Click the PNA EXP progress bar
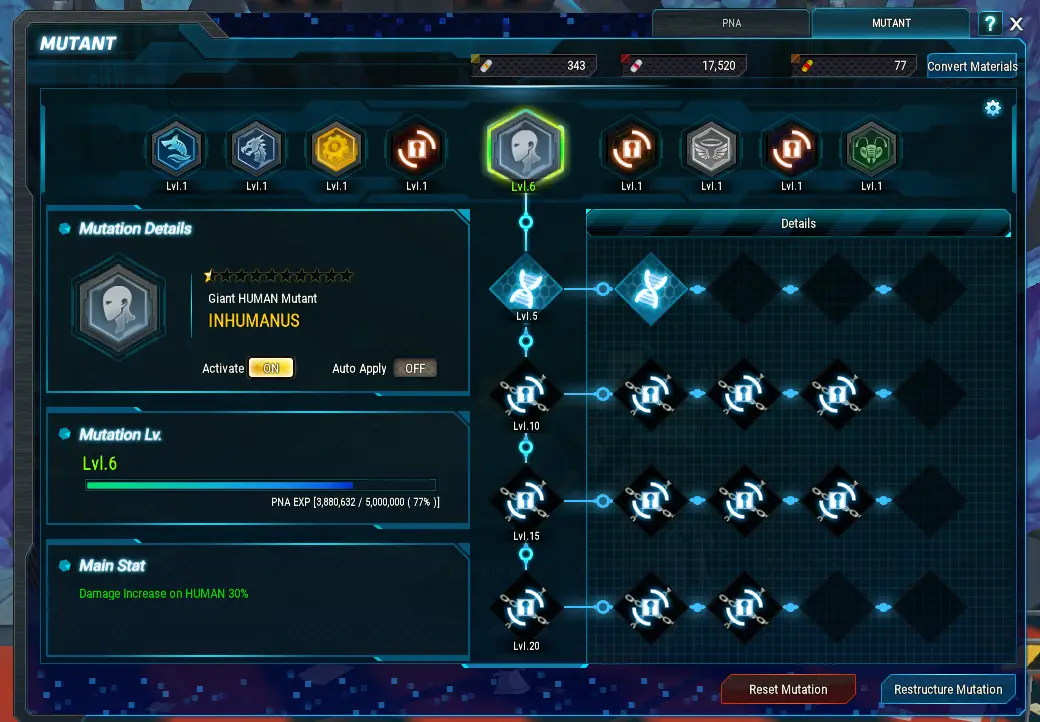 click(x=261, y=485)
